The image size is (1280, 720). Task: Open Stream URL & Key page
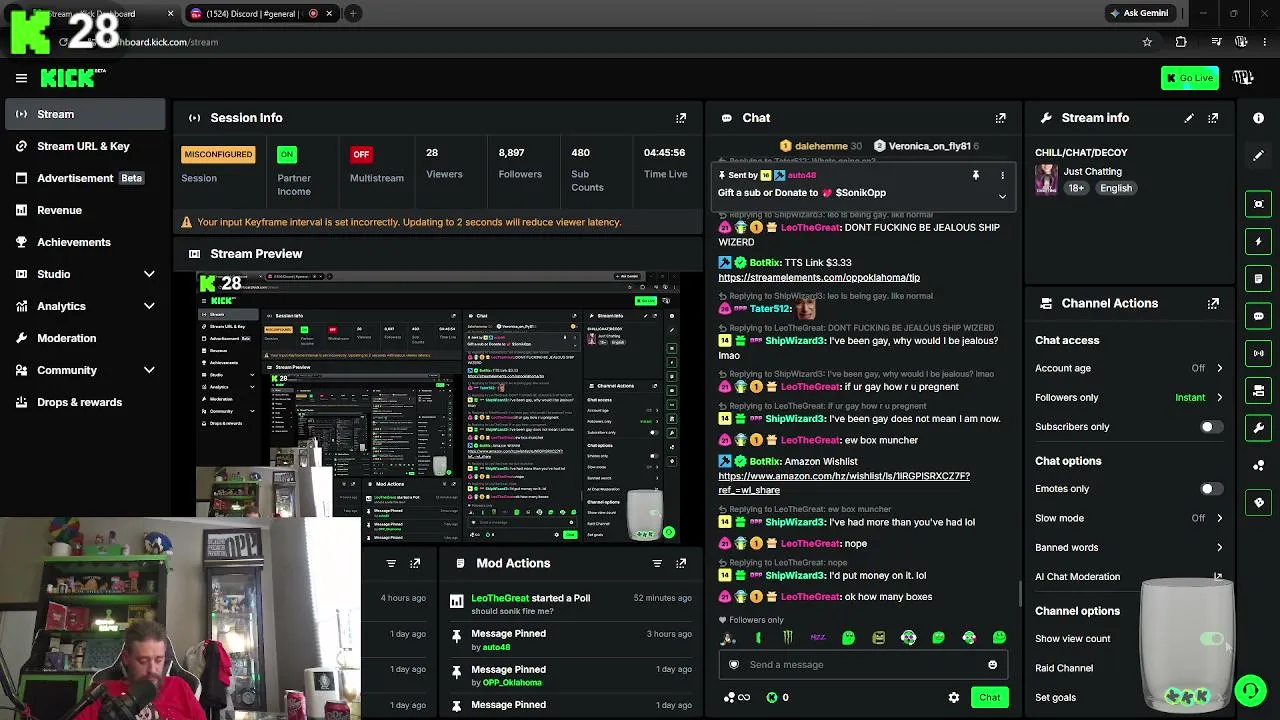pos(85,146)
